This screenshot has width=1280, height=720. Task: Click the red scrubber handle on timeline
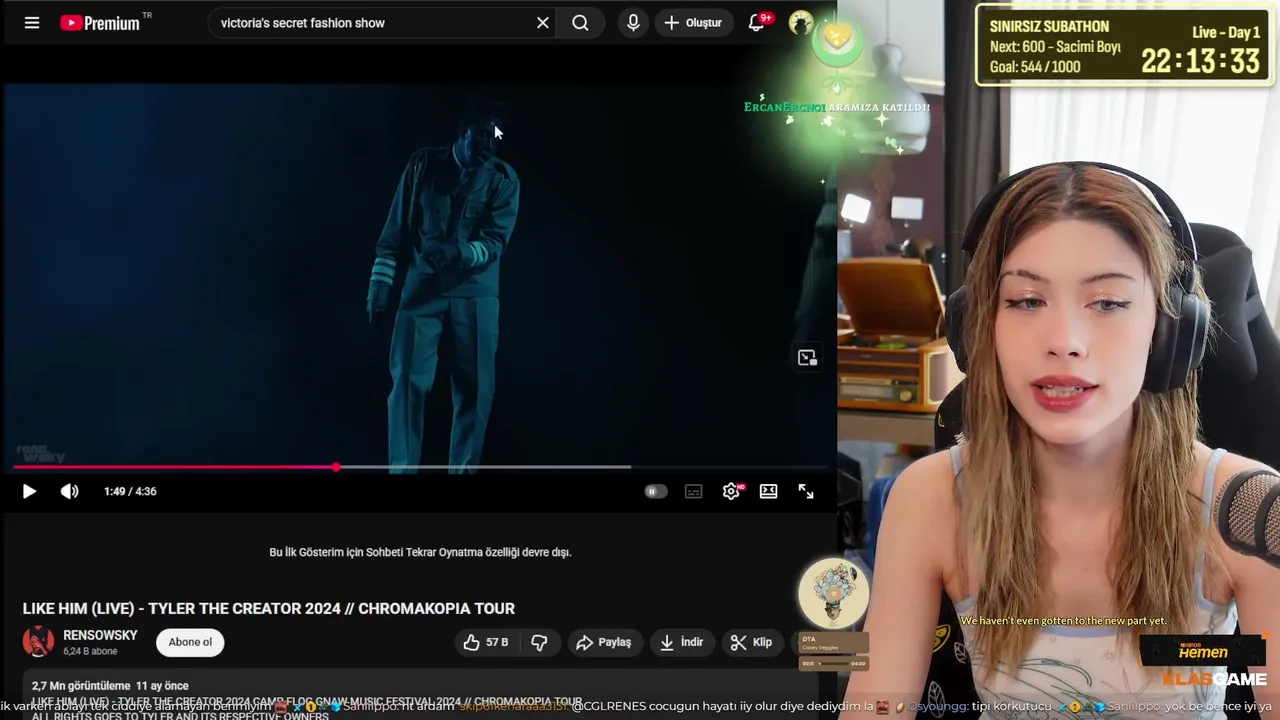click(336, 467)
